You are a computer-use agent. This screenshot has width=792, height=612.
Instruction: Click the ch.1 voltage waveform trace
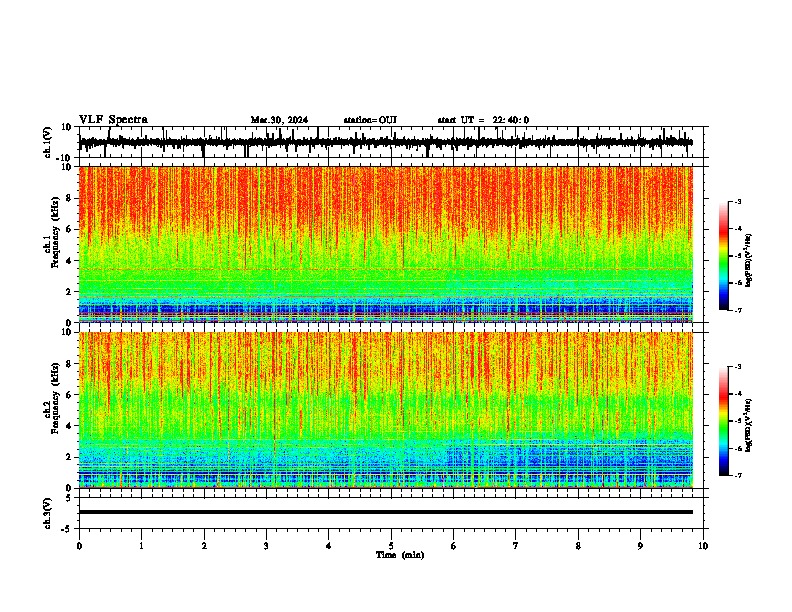pyautogui.click(x=385, y=142)
